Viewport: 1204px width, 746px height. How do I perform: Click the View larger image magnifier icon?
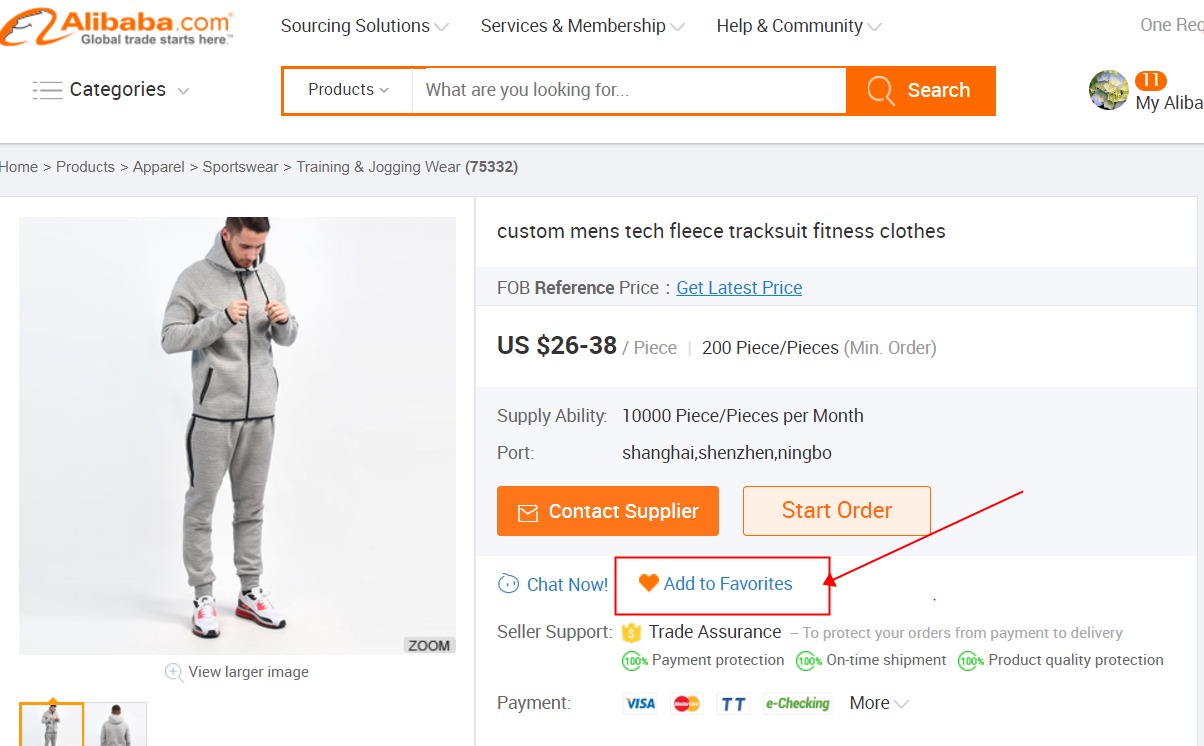(174, 672)
